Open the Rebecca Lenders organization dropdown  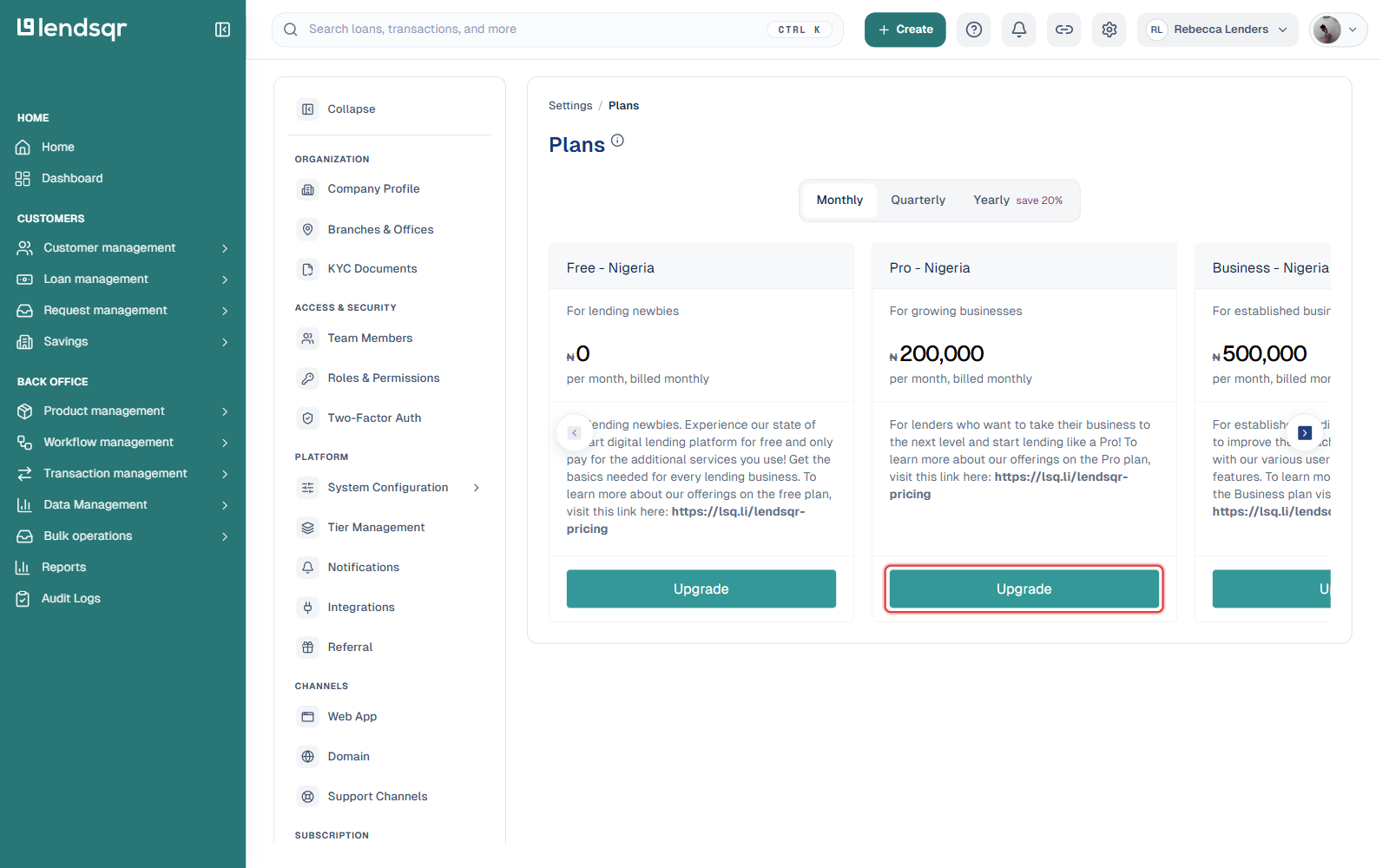[x=1217, y=30]
